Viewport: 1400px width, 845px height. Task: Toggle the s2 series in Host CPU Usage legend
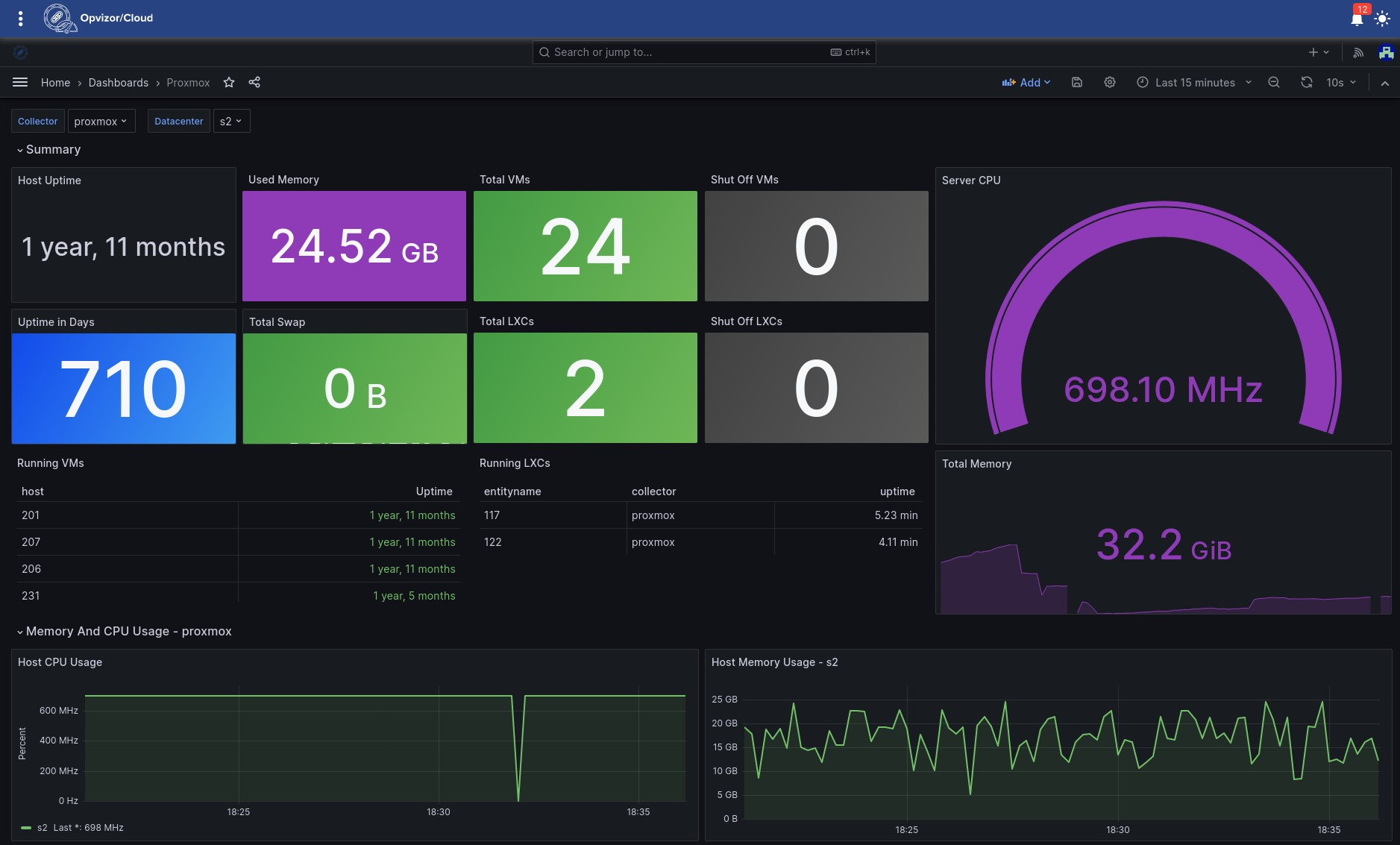(41, 827)
